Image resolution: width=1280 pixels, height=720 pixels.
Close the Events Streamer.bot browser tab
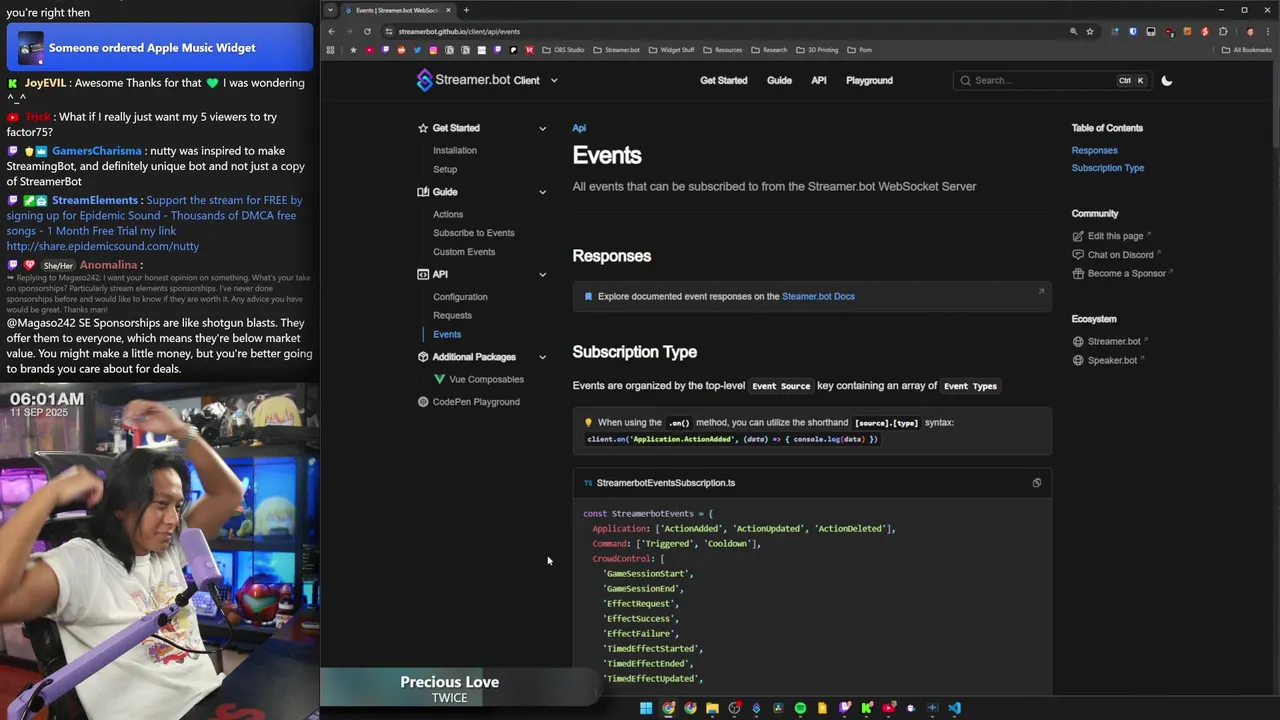click(448, 10)
